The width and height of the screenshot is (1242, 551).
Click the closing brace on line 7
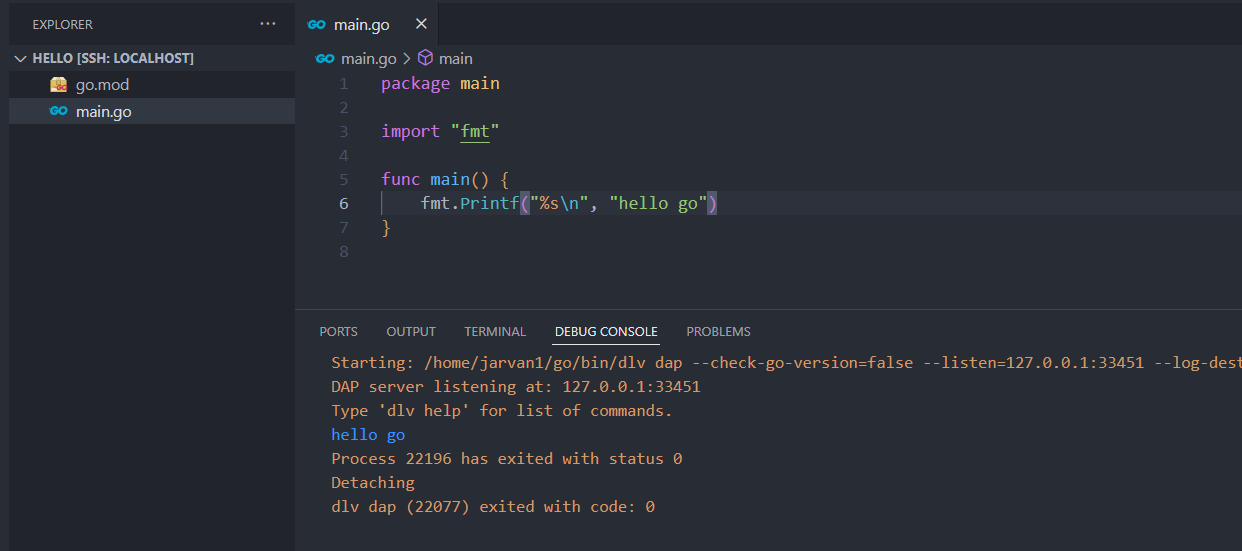click(x=386, y=227)
